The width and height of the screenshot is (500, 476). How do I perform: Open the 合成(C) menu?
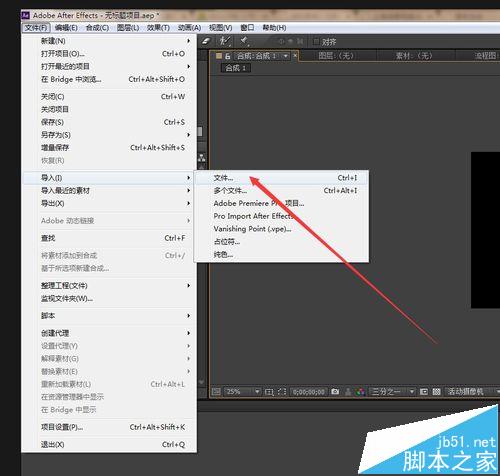point(97,28)
